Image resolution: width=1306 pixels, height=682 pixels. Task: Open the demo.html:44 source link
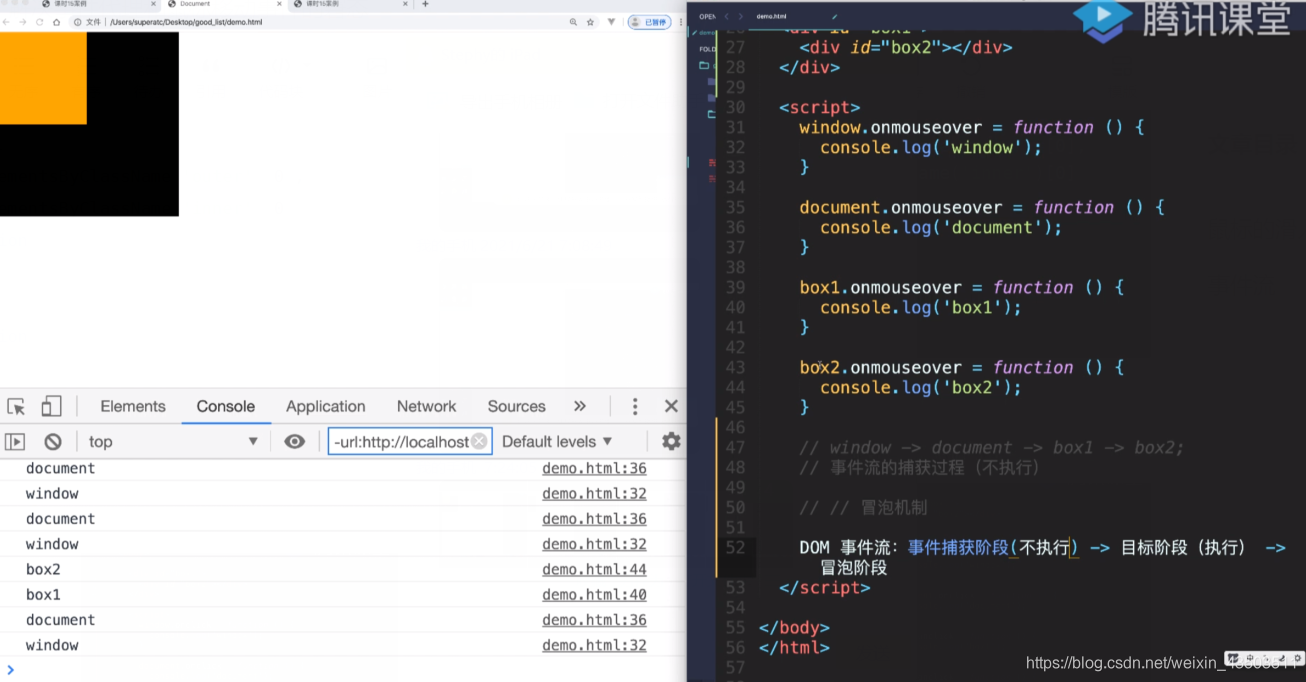click(x=594, y=569)
